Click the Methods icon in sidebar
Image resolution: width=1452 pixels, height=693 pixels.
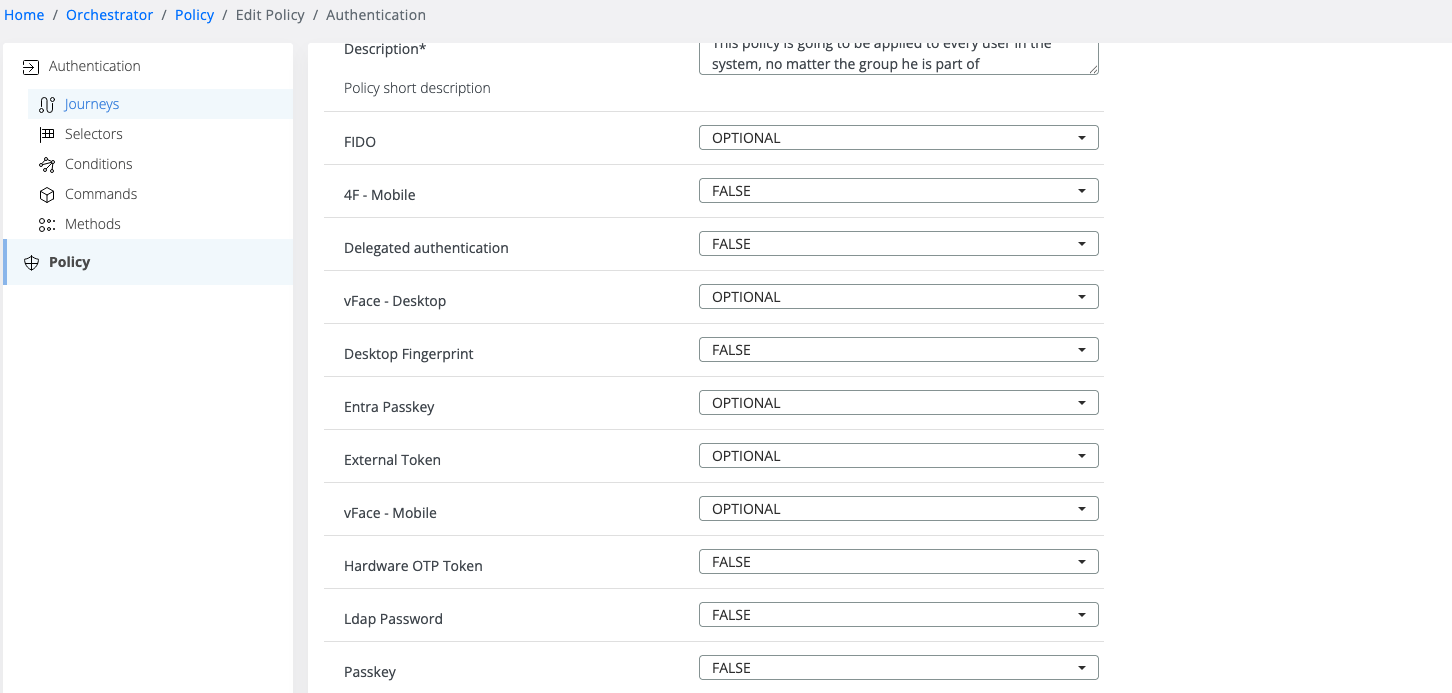pyautogui.click(x=46, y=224)
